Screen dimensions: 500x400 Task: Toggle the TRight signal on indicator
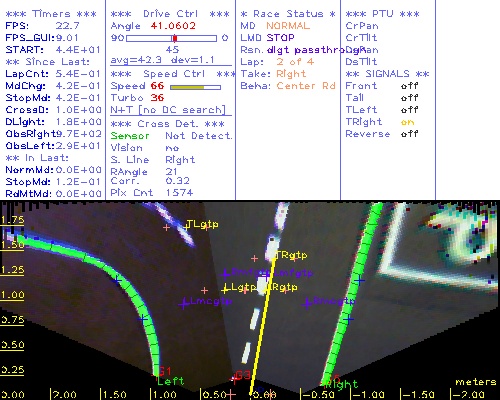pyautogui.click(x=407, y=122)
